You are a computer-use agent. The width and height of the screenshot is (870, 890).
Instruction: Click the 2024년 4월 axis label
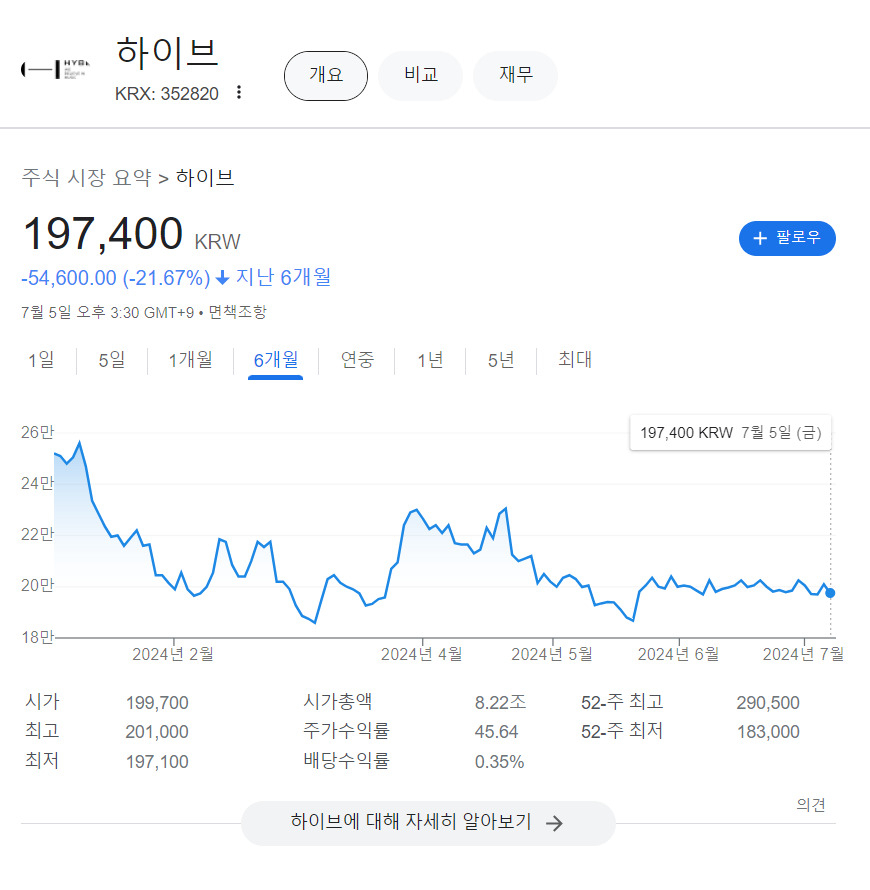tap(422, 654)
